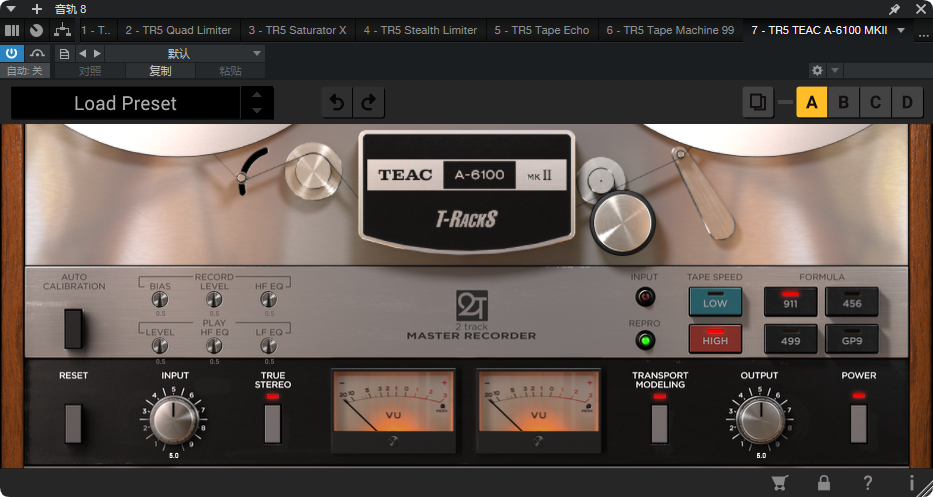The height and width of the screenshot is (497, 933).
Task: Click the 自动: 关 automation button
Action: tap(25, 71)
